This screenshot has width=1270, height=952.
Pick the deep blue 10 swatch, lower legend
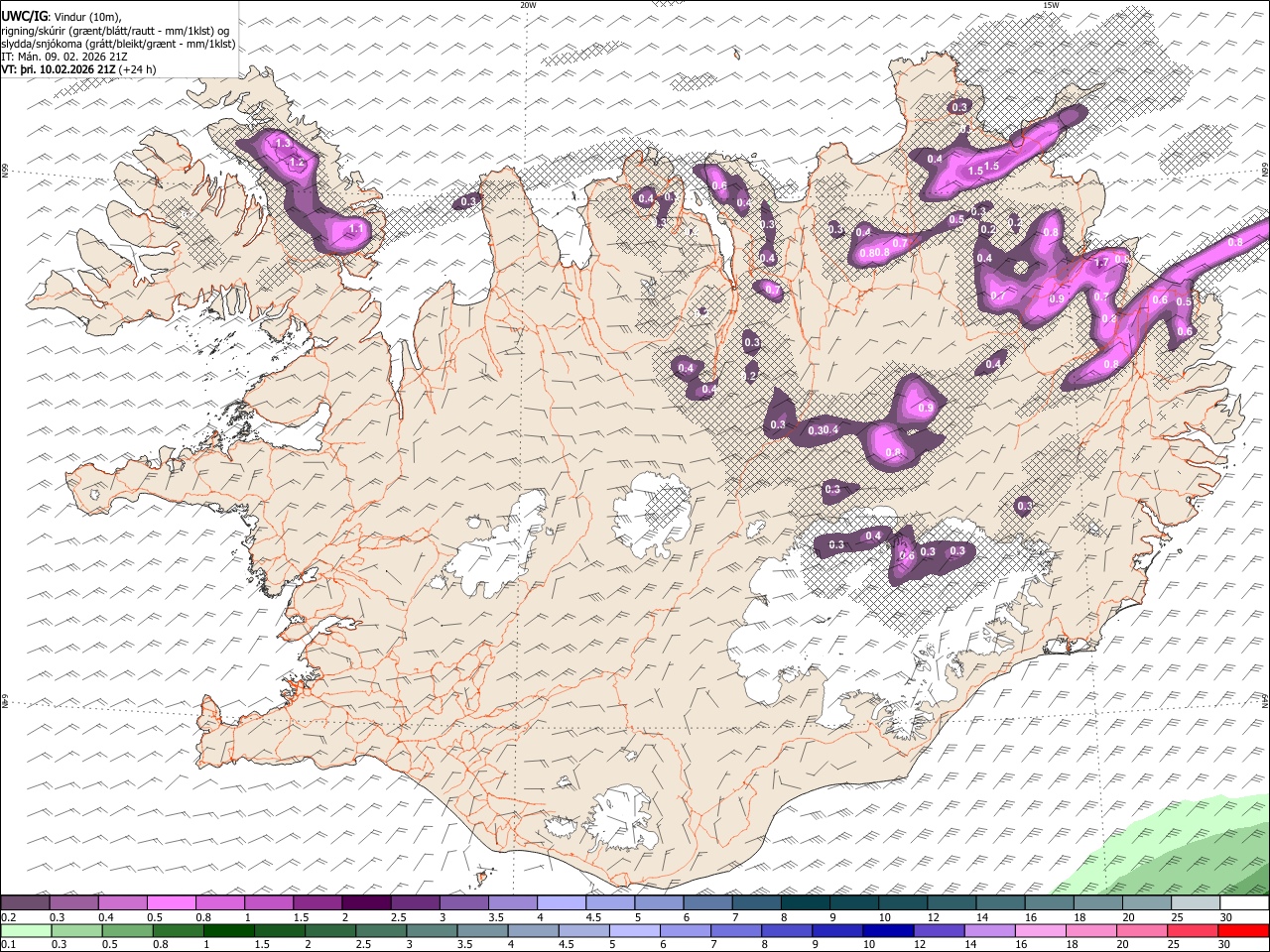(x=889, y=930)
